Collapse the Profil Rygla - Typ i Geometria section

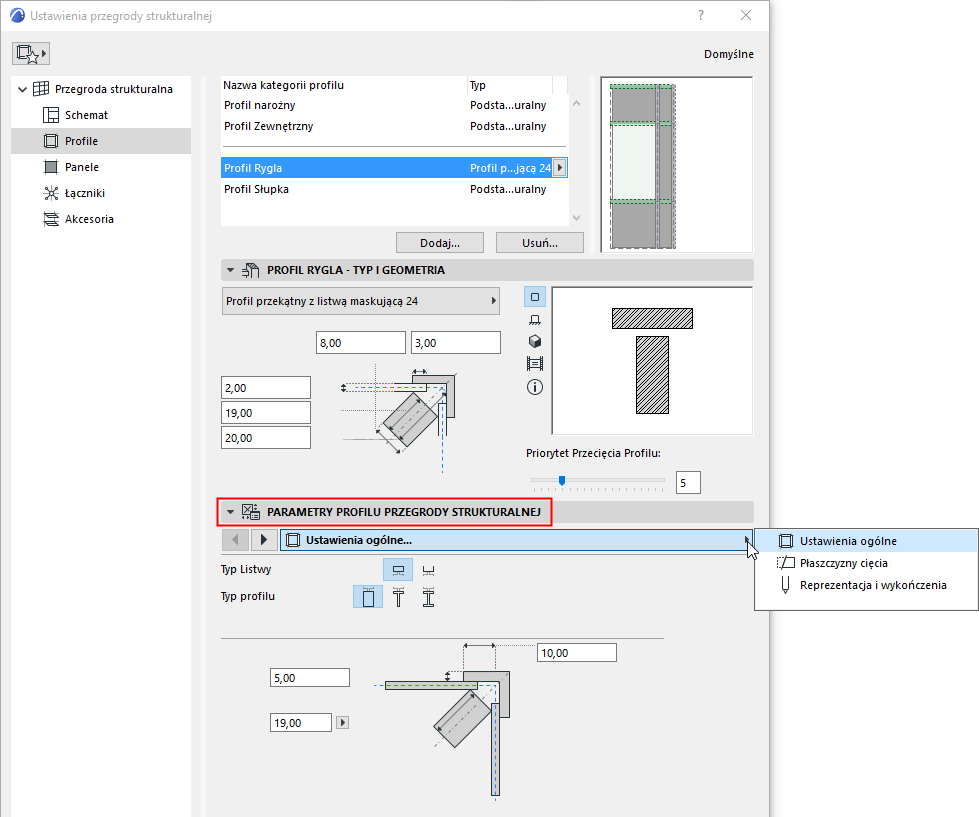pyautogui.click(x=230, y=270)
